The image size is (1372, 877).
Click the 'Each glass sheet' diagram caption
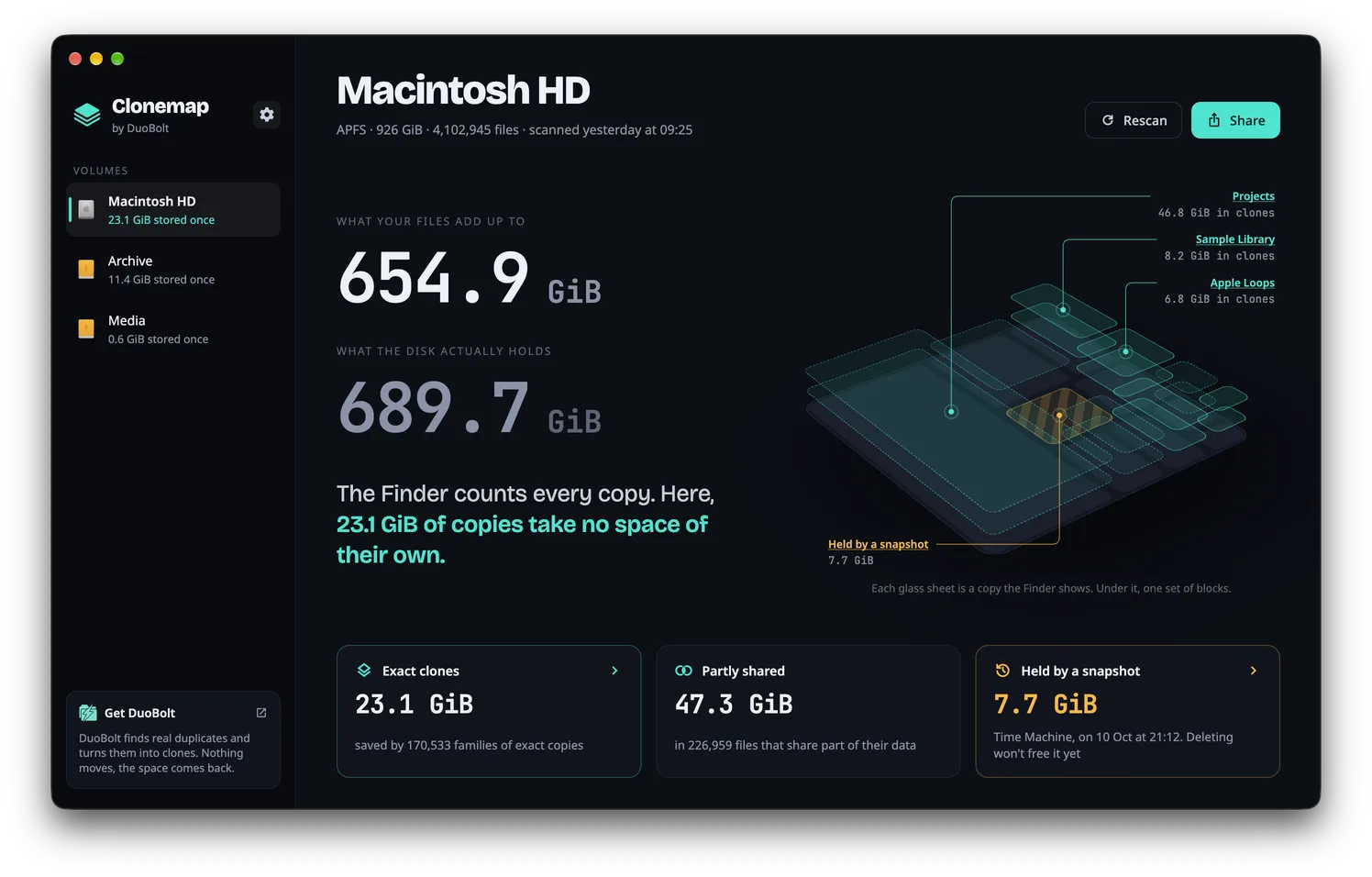[x=1051, y=589]
